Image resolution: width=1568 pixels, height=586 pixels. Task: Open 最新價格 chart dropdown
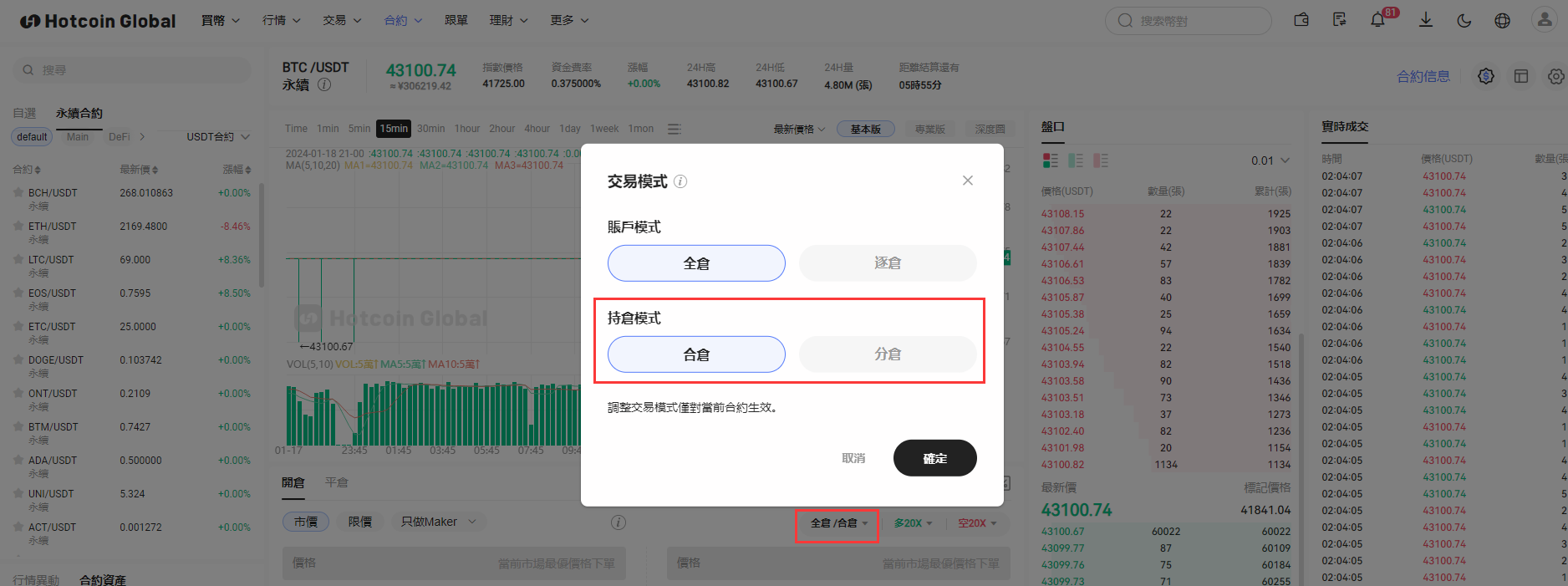click(799, 129)
